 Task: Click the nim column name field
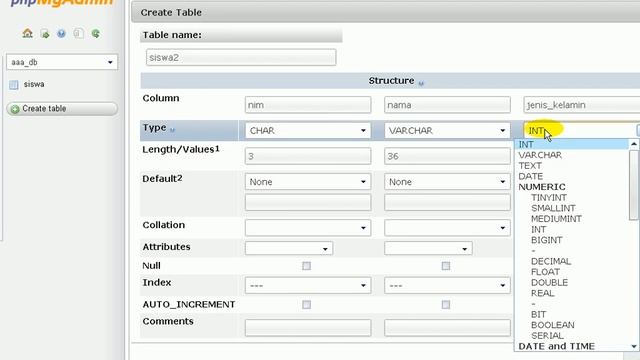(308, 105)
